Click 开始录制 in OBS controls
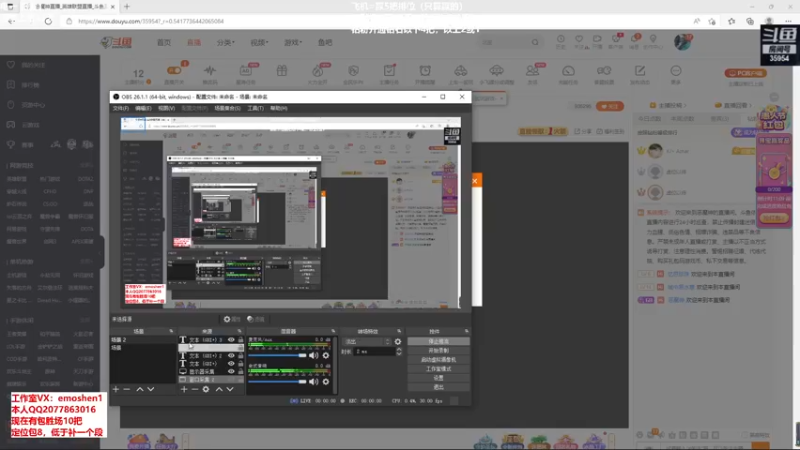The image size is (800, 450). coord(439,351)
